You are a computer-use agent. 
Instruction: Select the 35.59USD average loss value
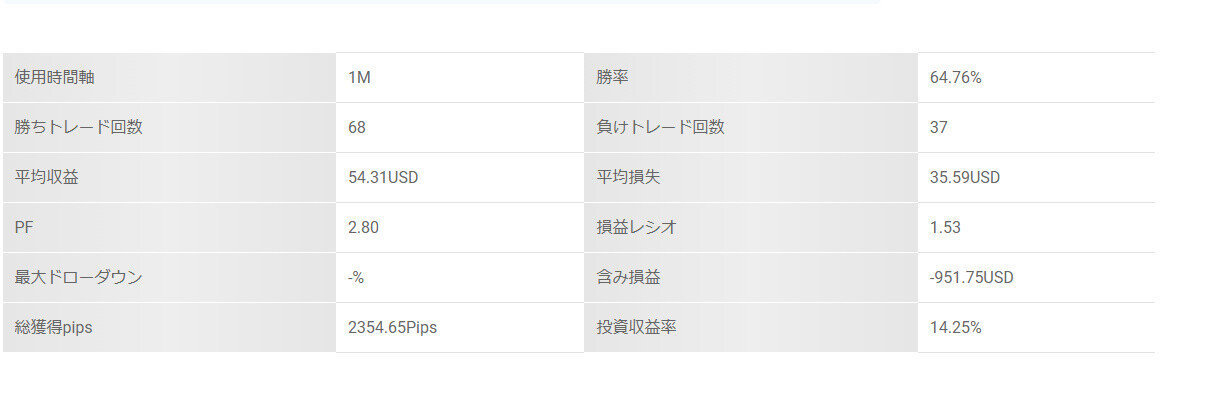tap(964, 178)
